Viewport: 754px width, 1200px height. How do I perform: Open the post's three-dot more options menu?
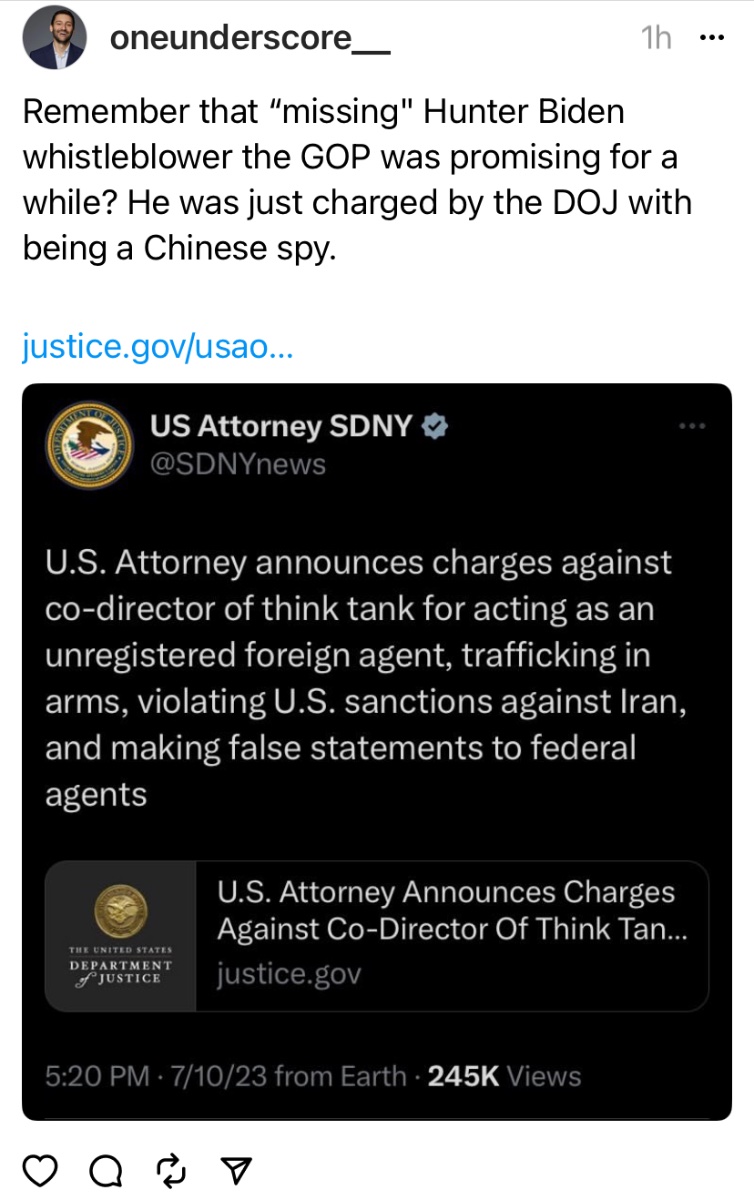711,38
